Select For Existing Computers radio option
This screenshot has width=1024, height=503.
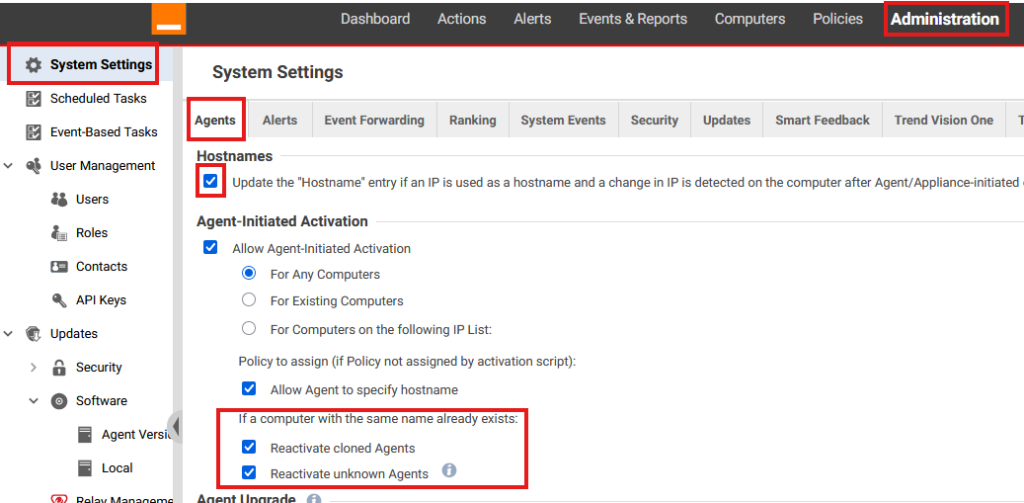[x=249, y=300]
